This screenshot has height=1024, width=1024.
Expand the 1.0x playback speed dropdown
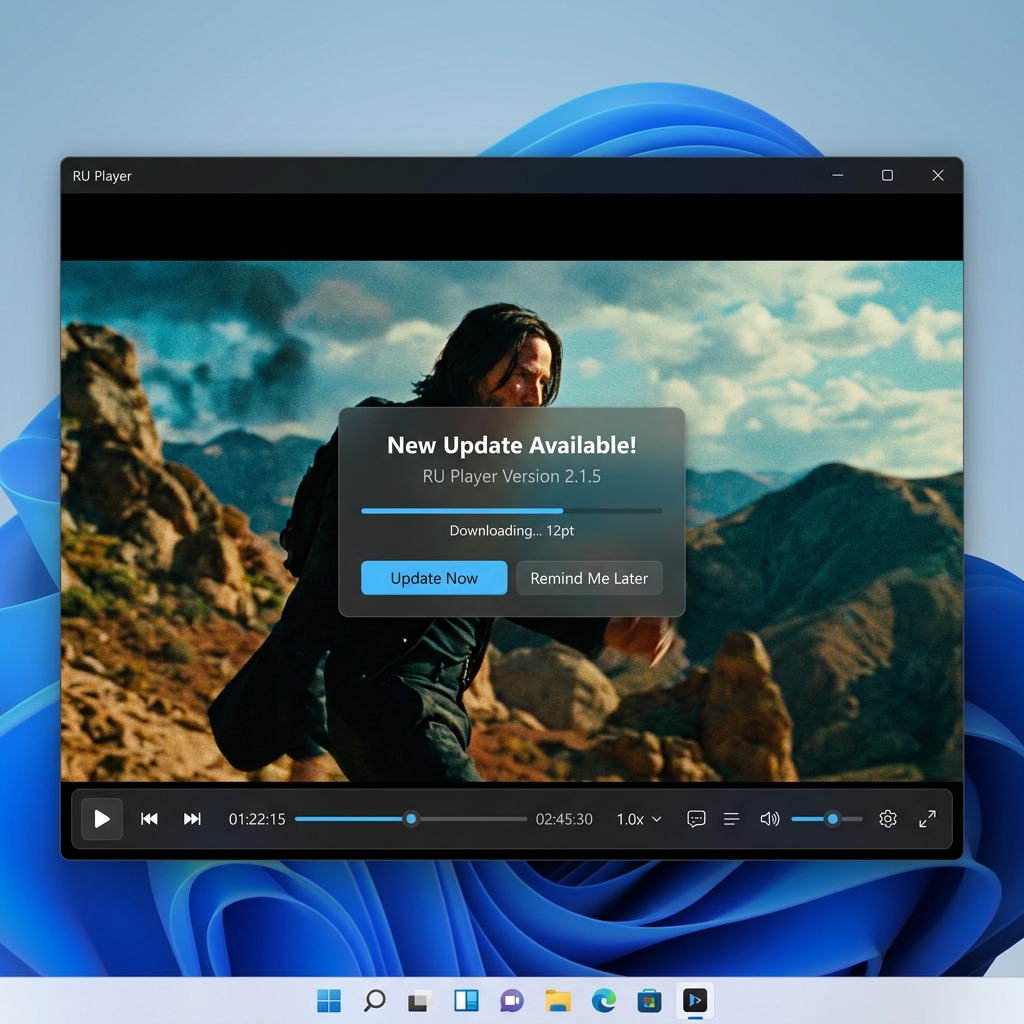pyautogui.click(x=639, y=819)
